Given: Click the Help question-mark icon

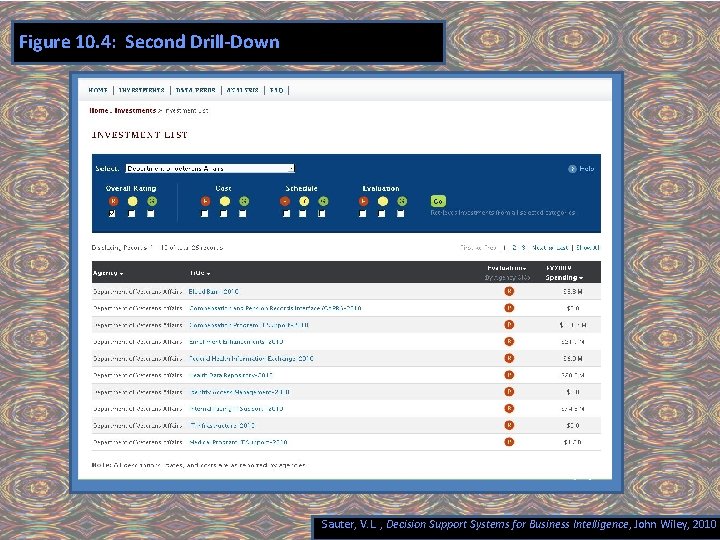Looking at the screenshot, I should coord(572,169).
